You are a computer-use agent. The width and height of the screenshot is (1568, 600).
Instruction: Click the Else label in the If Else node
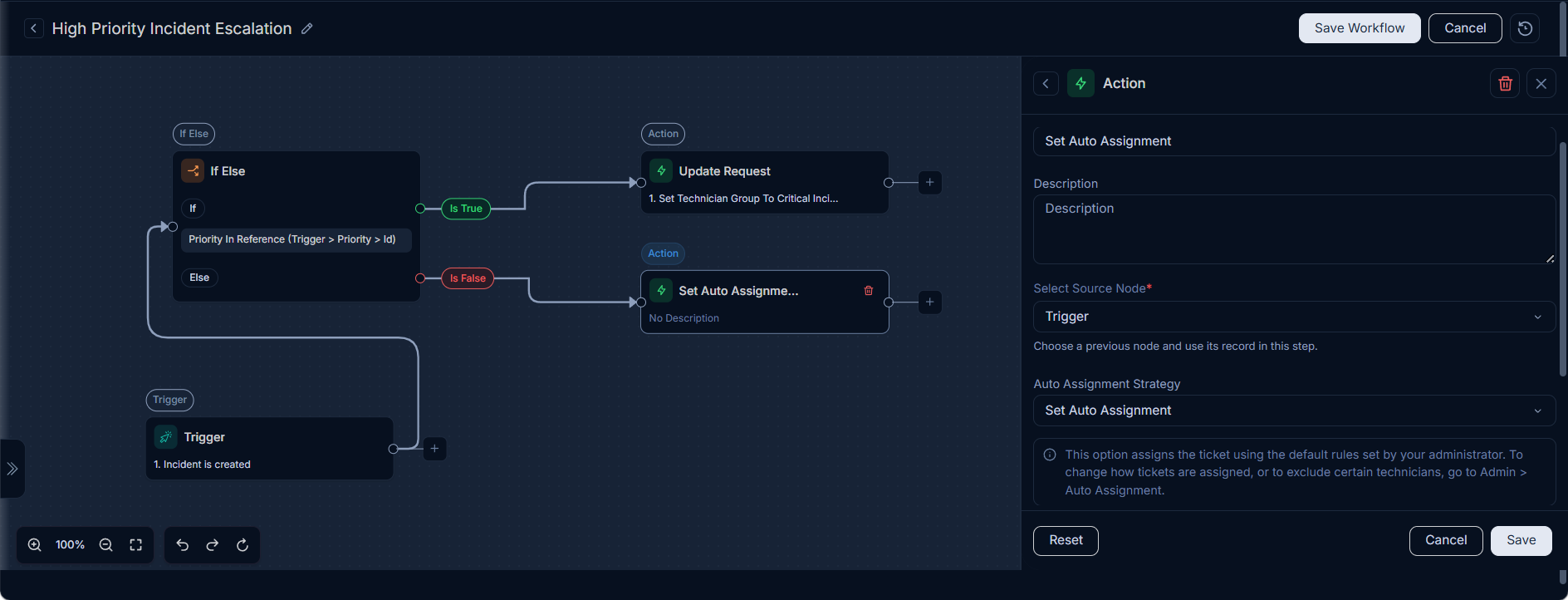point(199,278)
